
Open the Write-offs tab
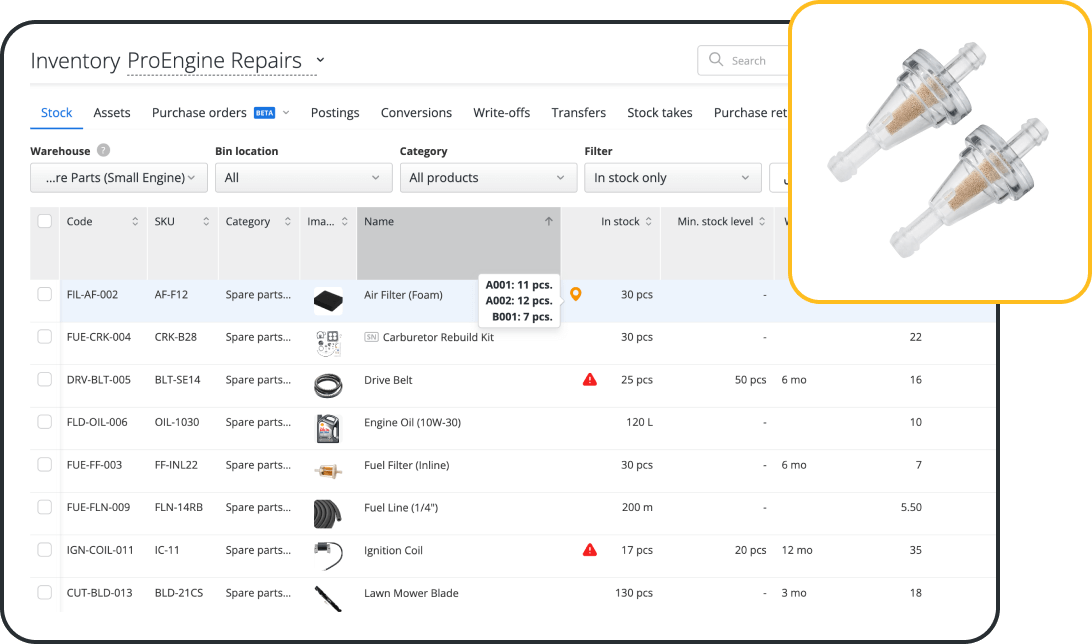point(501,112)
